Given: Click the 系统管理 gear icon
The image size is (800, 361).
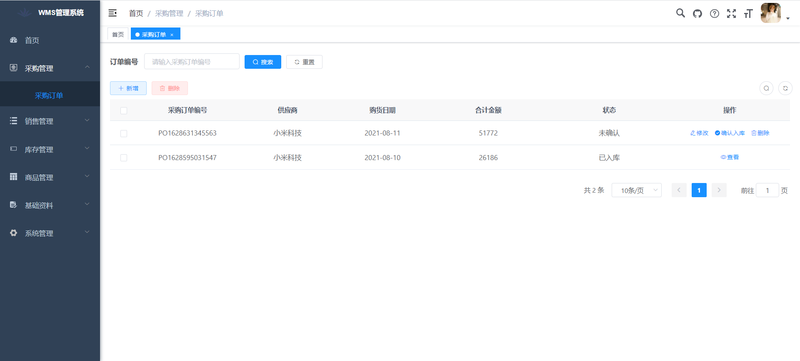Looking at the screenshot, I should tap(14, 233).
